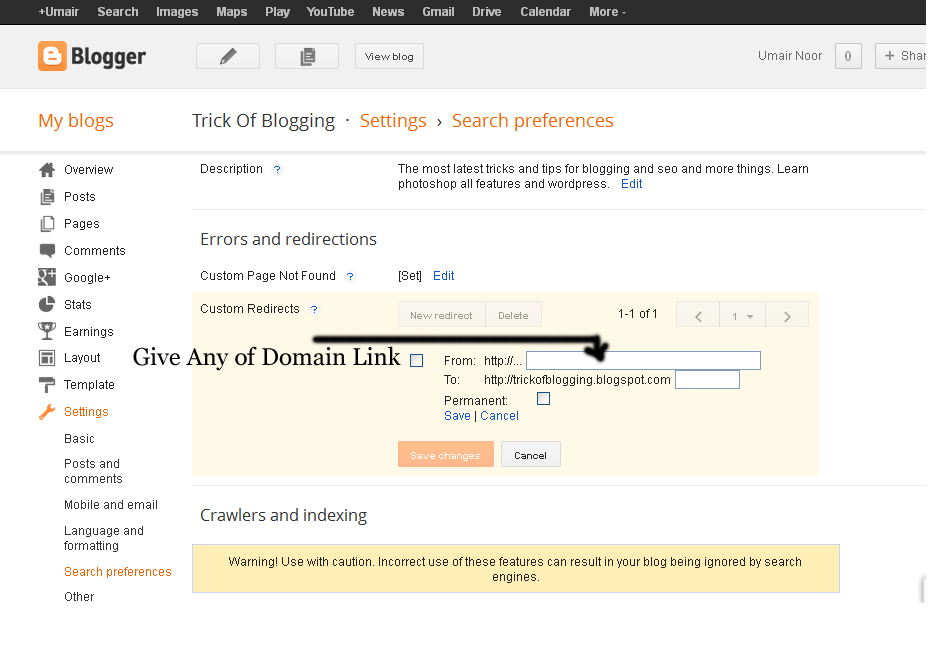Click the Posts document icon
This screenshot has height=650, width=940.
point(47,197)
